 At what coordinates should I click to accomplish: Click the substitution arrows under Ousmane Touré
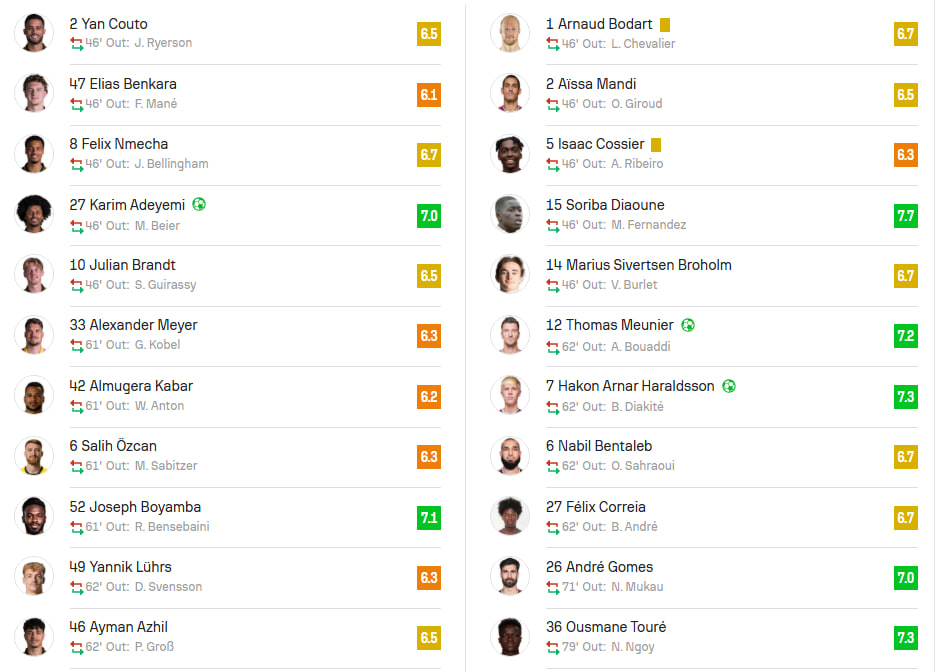coord(553,647)
